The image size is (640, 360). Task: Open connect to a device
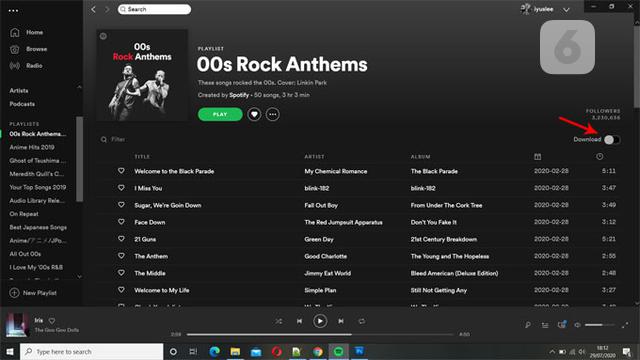(562, 324)
